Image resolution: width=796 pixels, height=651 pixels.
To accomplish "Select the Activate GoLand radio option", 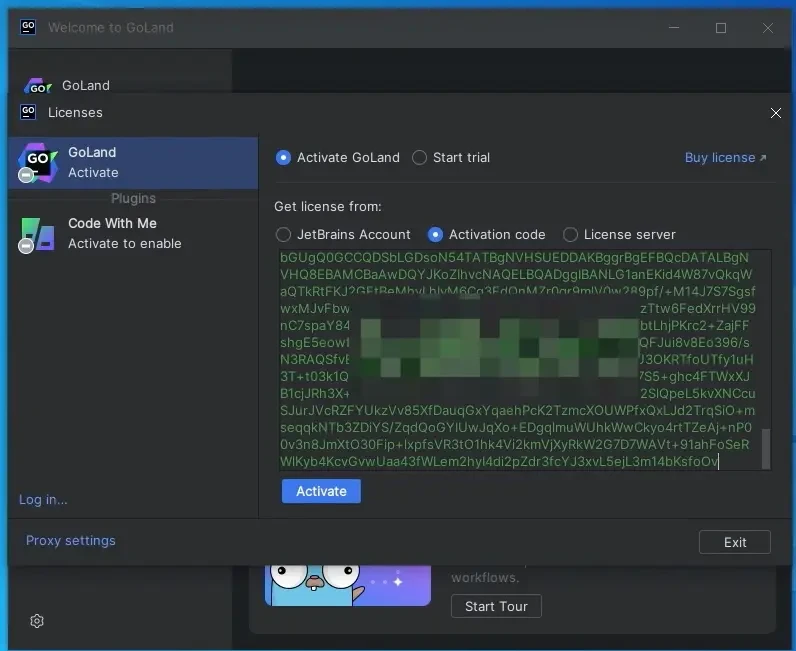I will pos(284,157).
